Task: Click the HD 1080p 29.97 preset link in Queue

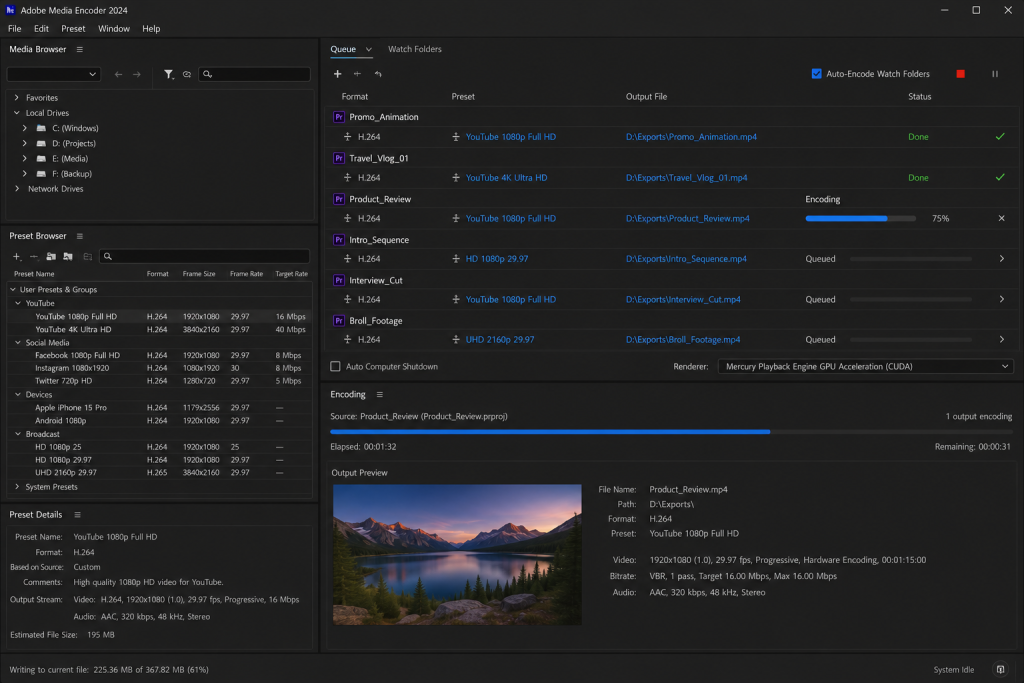Action: click(497, 259)
